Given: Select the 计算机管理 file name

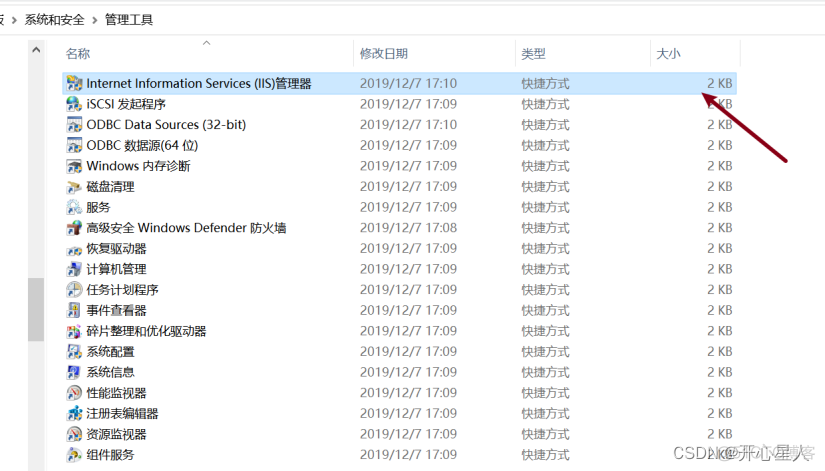Looking at the screenshot, I should pyautogui.click(x=116, y=269).
